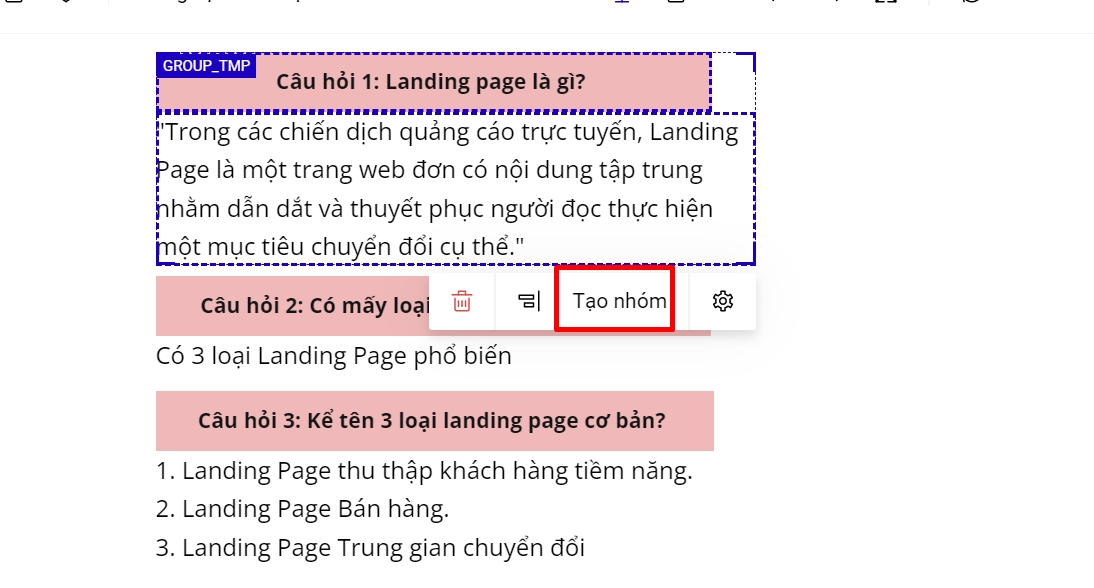Click the line 'Page là một trang web đơn'
The image size is (1094, 588).
point(430,170)
